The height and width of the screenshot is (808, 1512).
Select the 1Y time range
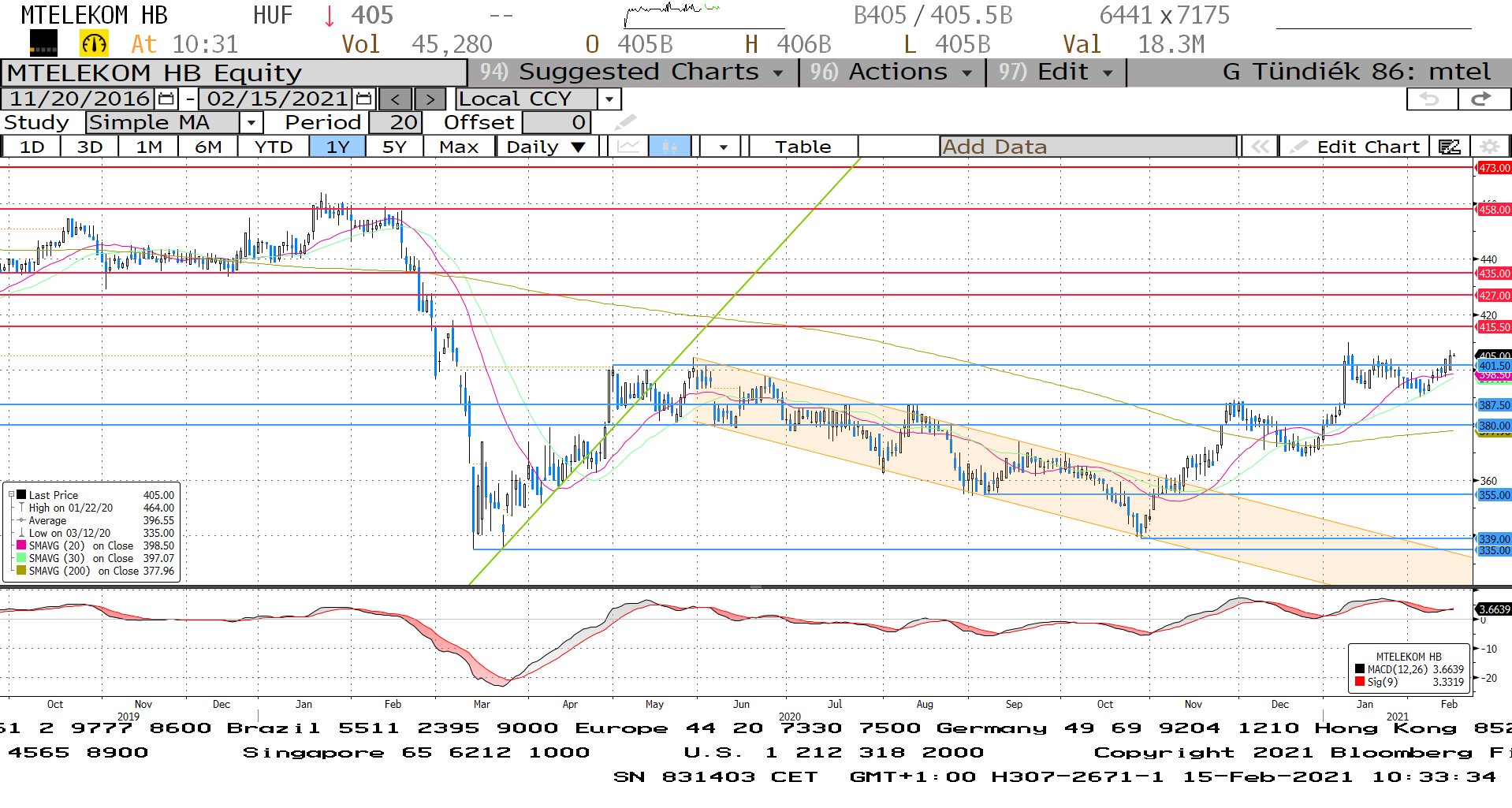click(x=337, y=147)
